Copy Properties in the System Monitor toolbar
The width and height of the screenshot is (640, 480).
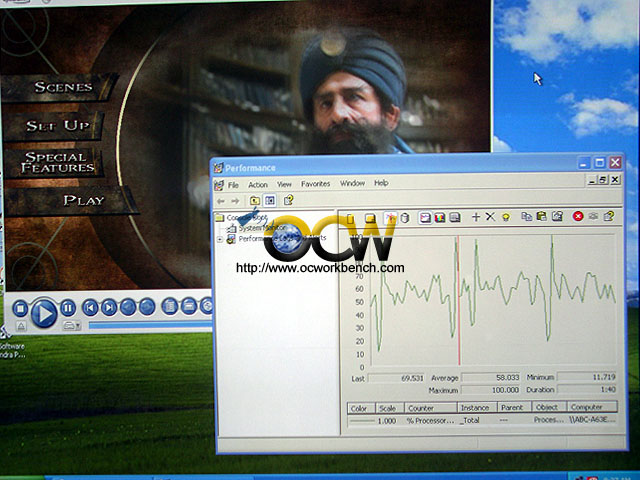tap(527, 216)
